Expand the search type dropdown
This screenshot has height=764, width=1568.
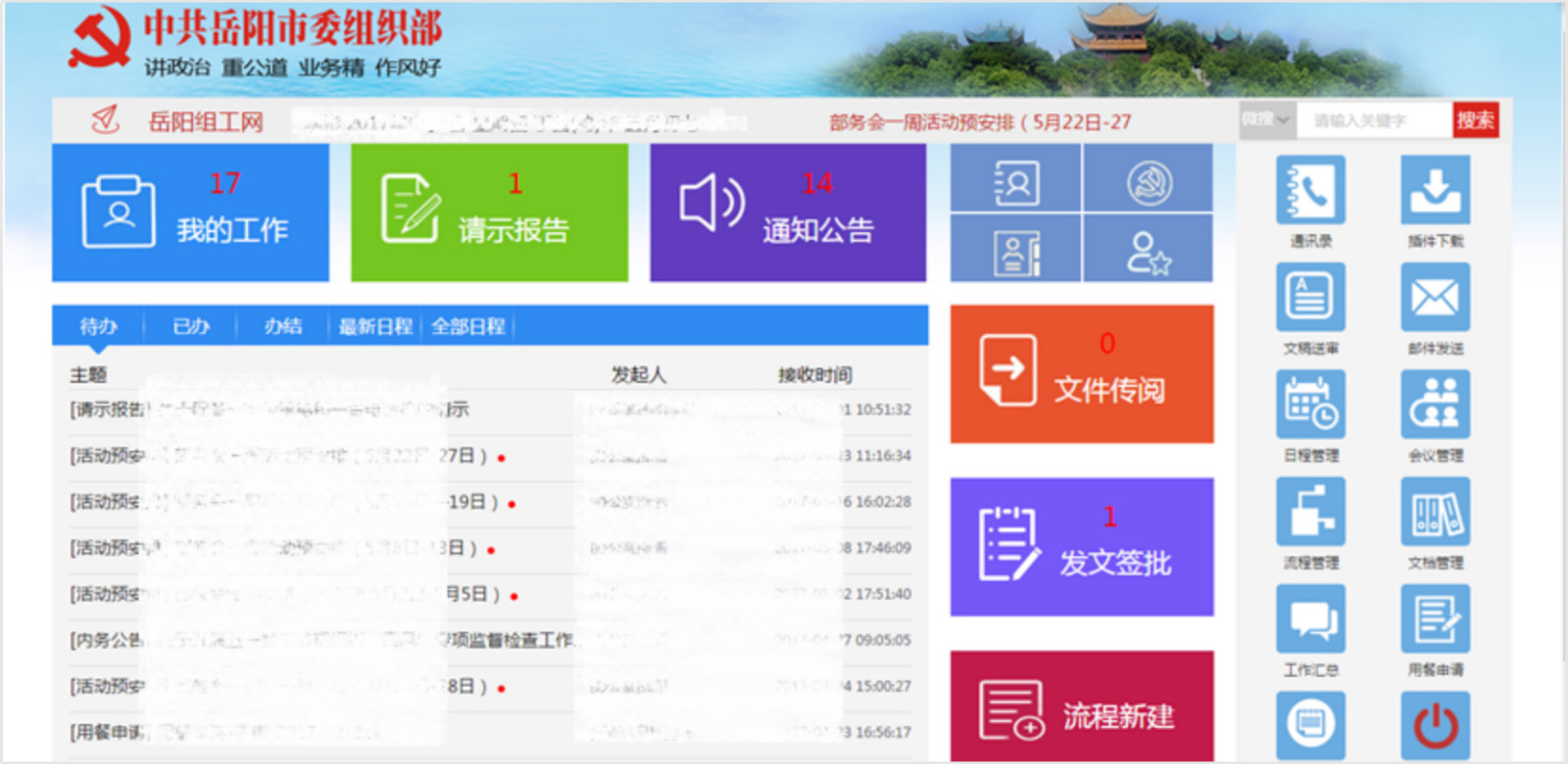pos(1267,119)
